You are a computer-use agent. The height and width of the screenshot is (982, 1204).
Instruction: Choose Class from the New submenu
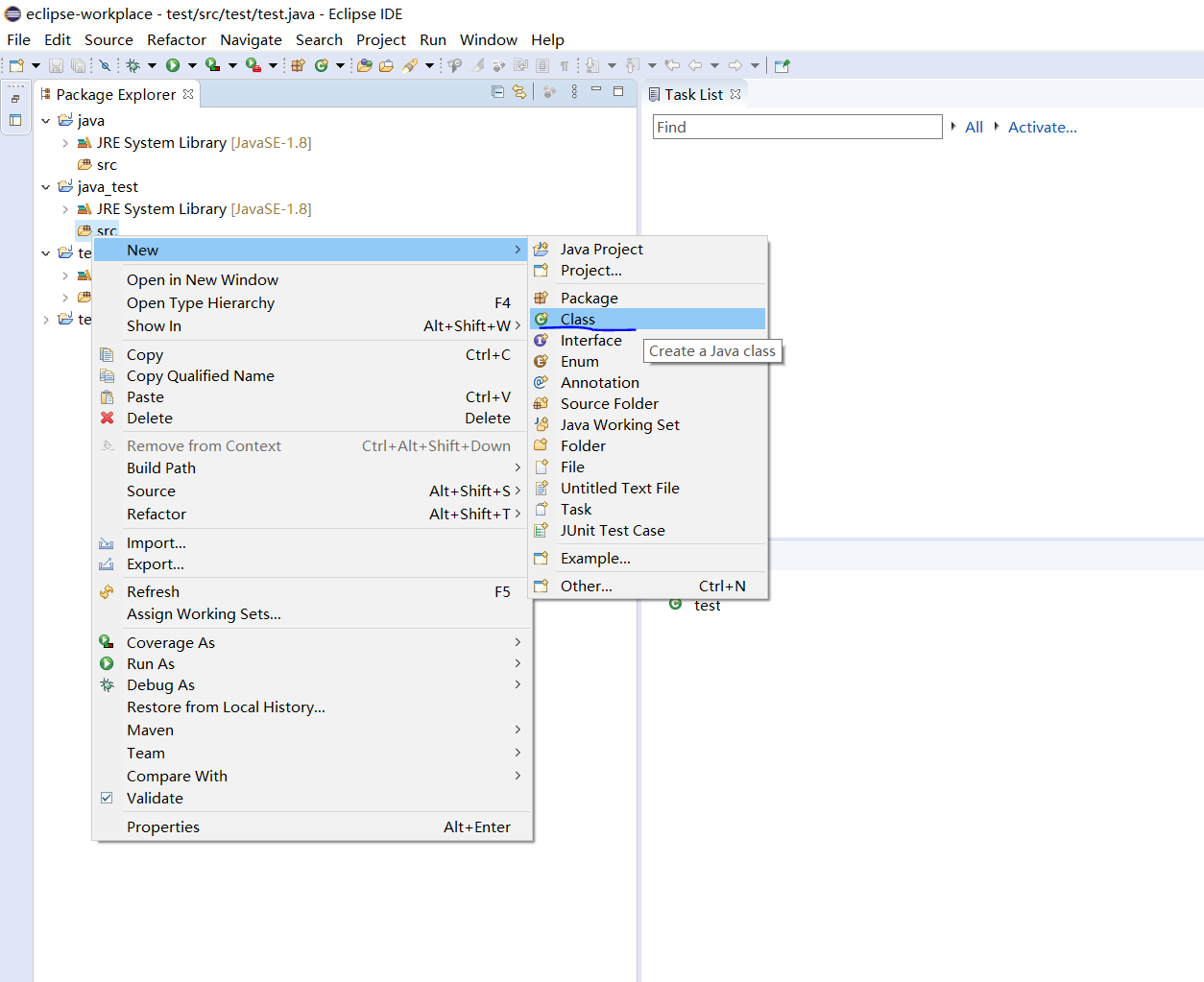648,319
